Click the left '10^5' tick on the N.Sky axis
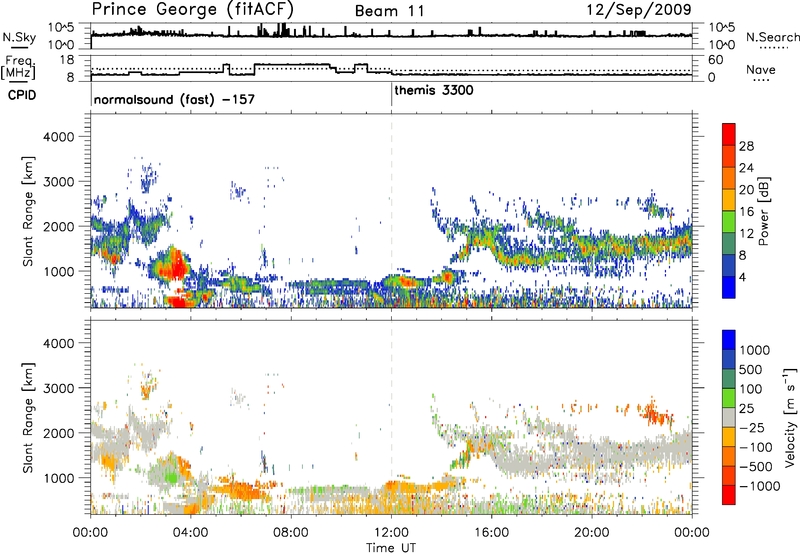 tap(61, 27)
